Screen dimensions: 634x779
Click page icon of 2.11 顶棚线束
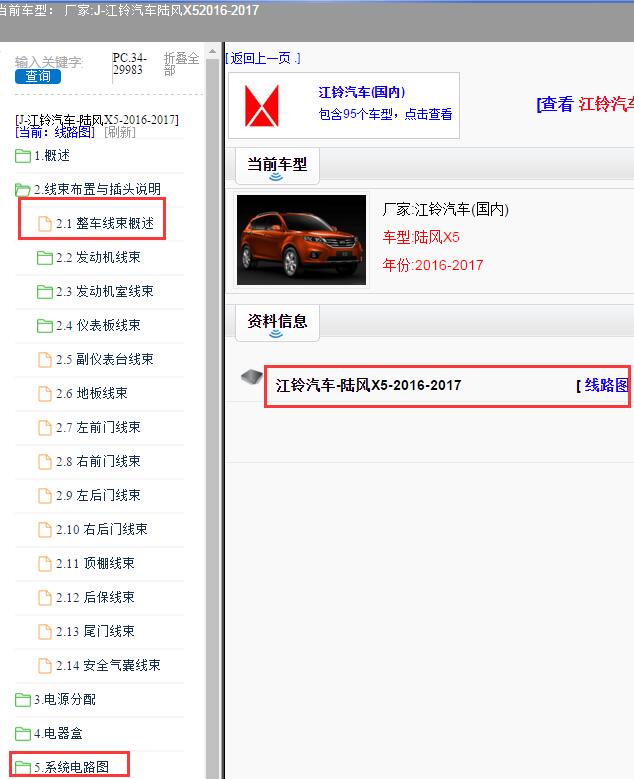pos(45,564)
